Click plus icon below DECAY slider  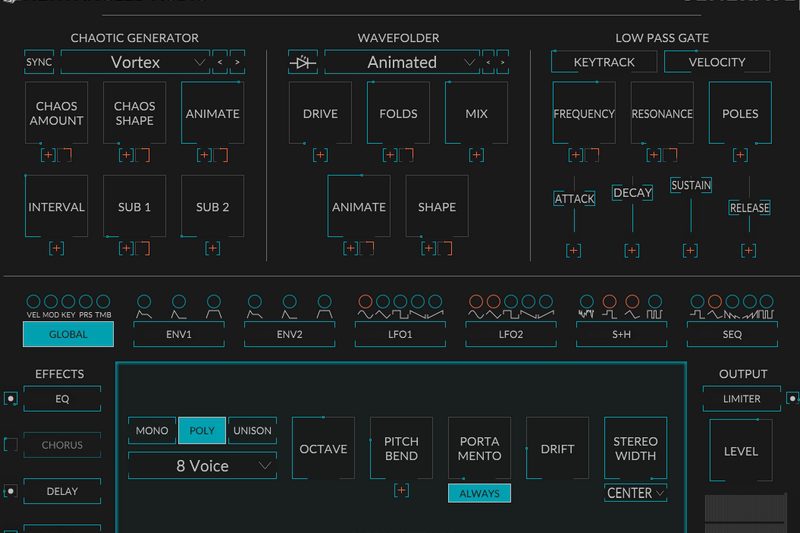(x=632, y=250)
